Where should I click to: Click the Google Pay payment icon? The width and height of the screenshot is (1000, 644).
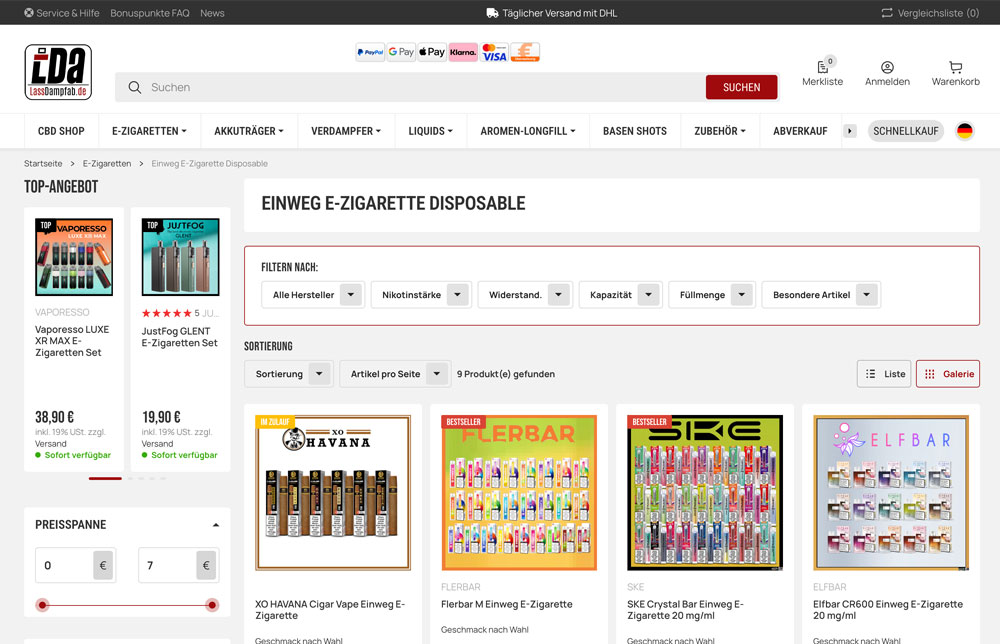pos(401,52)
